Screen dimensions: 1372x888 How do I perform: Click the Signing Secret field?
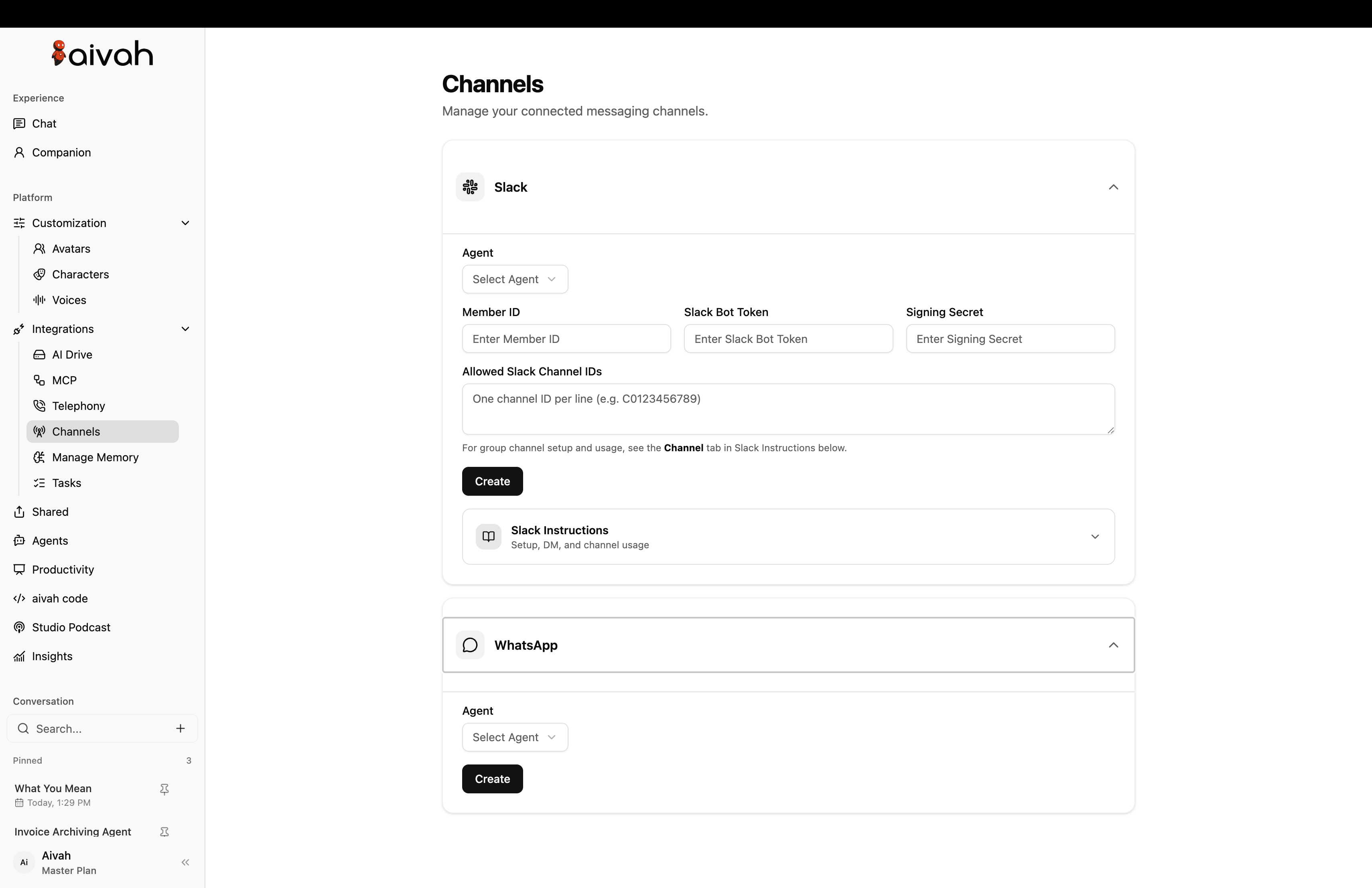1010,339
